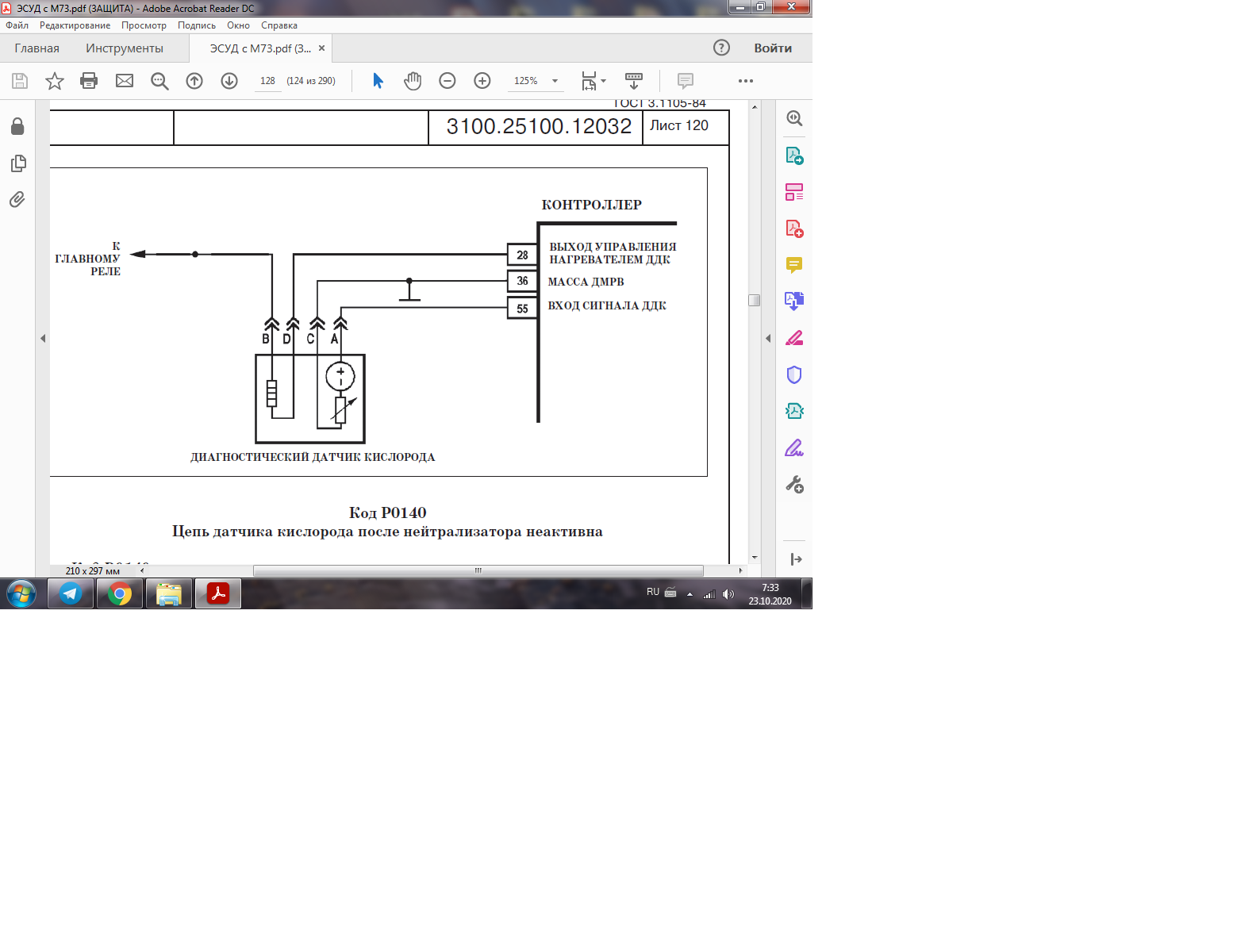Open Fill and Sign pen tool

click(794, 338)
